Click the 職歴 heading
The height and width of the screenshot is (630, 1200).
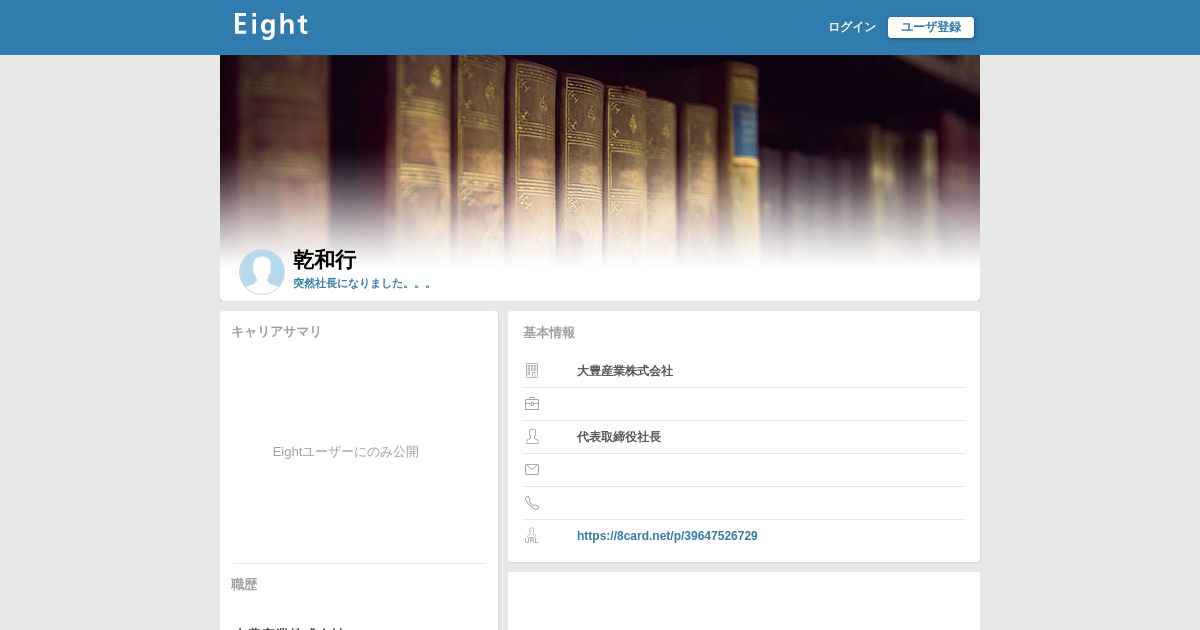coord(244,585)
